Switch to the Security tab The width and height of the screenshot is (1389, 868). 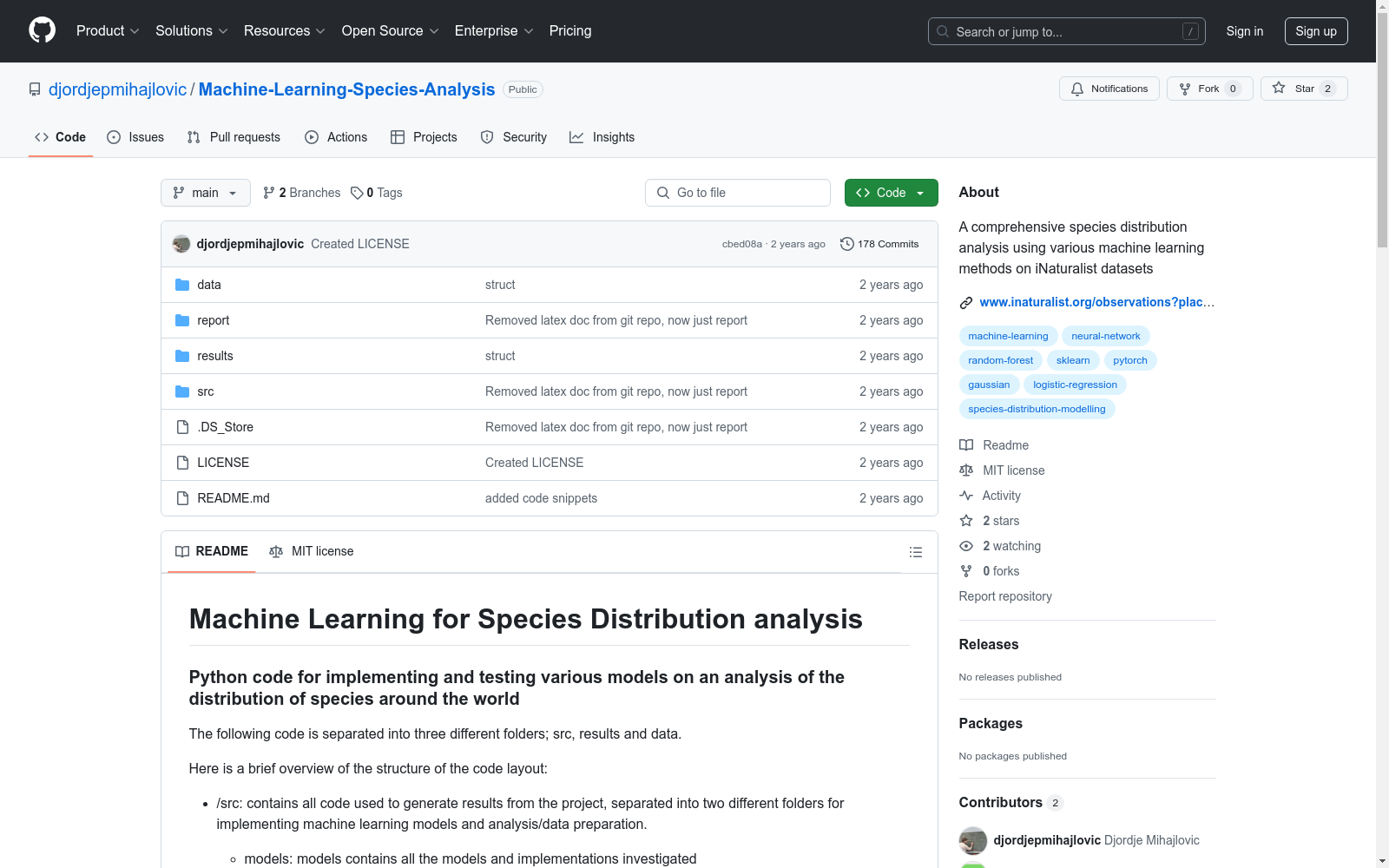514,137
